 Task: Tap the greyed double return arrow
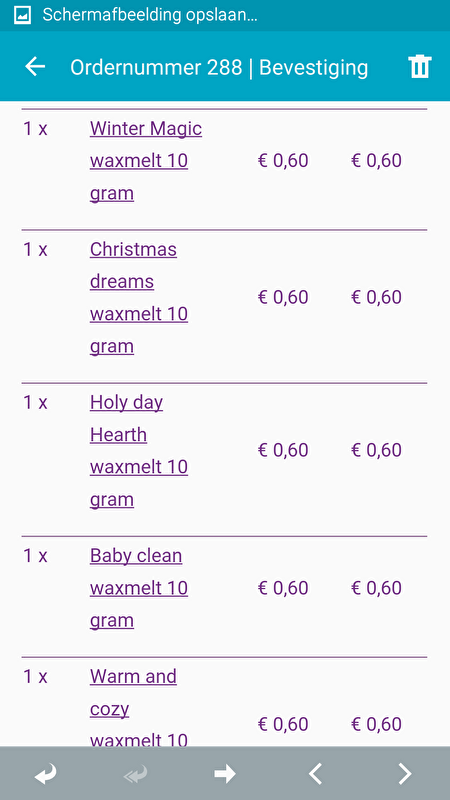(x=135, y=774)
